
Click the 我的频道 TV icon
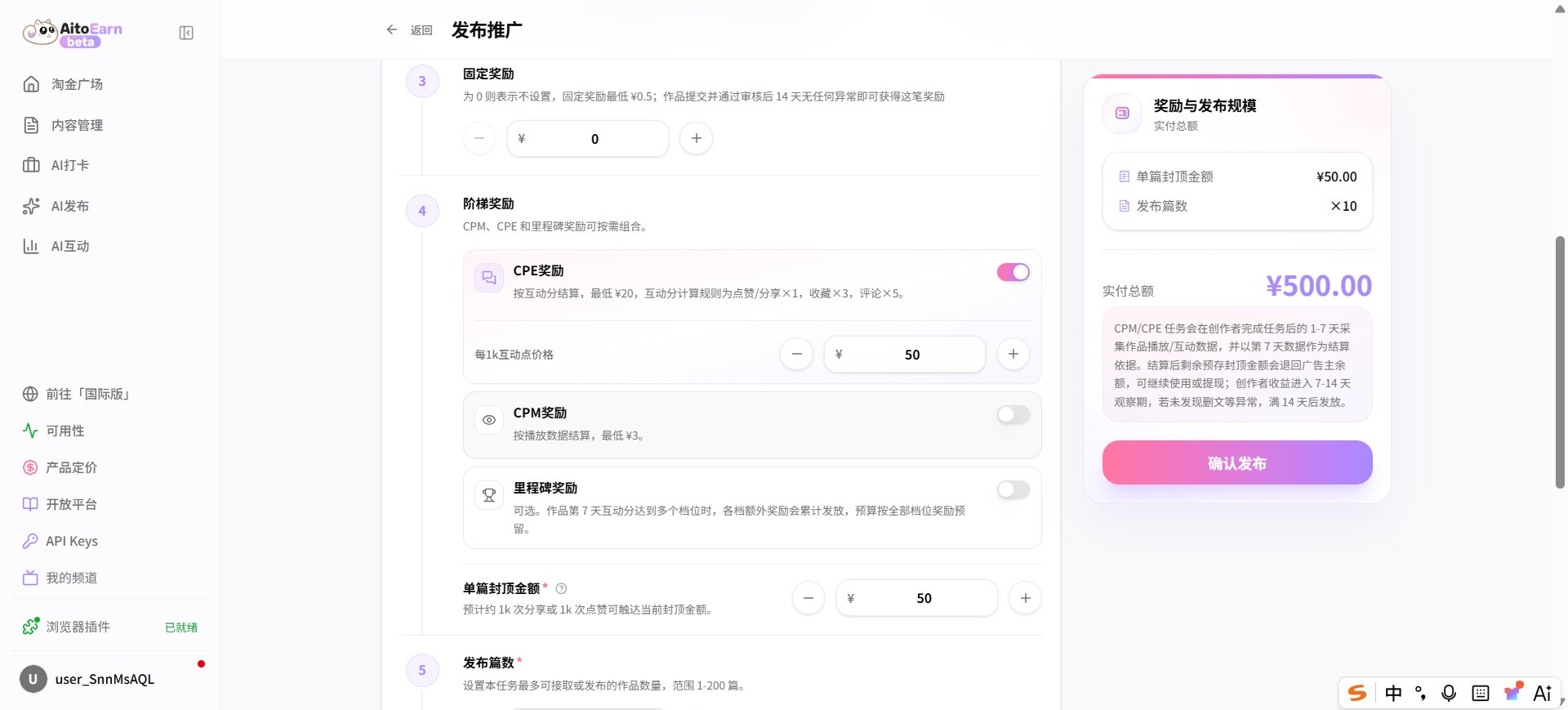(30, 578)
